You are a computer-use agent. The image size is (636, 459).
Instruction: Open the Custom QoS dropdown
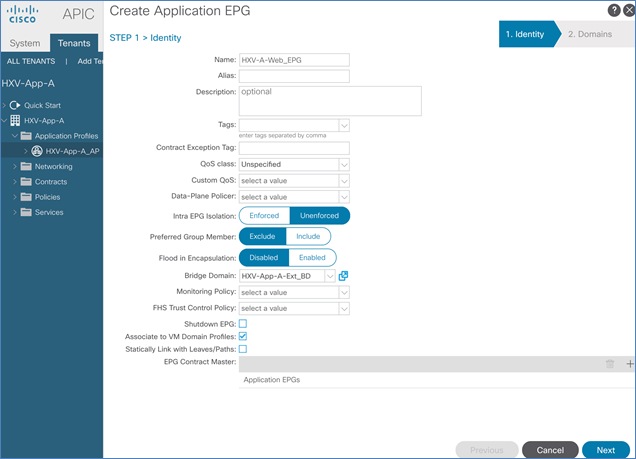point(344,181)
